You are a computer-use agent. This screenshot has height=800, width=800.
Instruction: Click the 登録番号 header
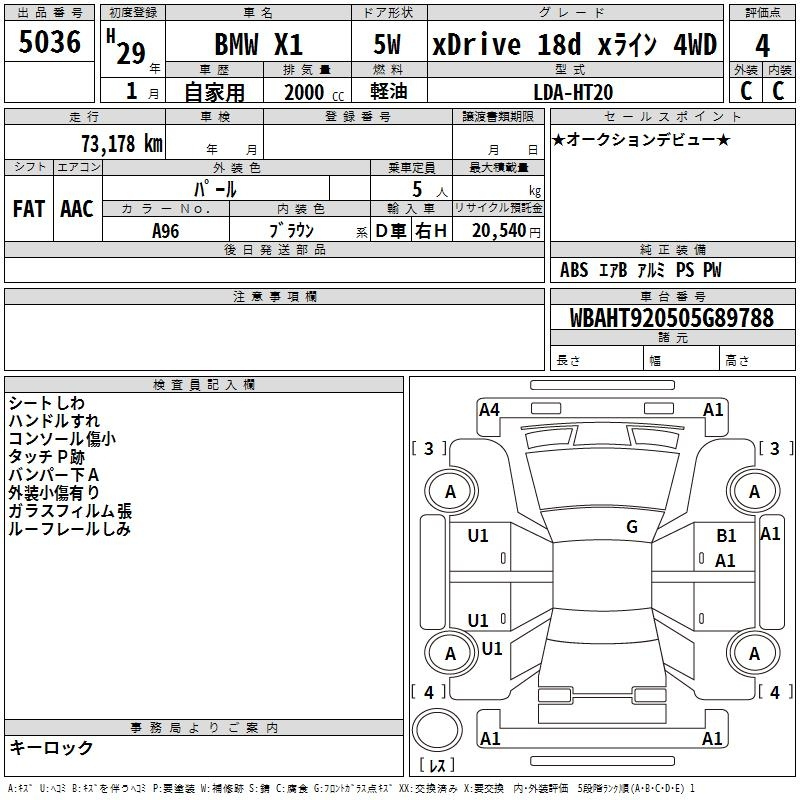click(x=358, y=117)
